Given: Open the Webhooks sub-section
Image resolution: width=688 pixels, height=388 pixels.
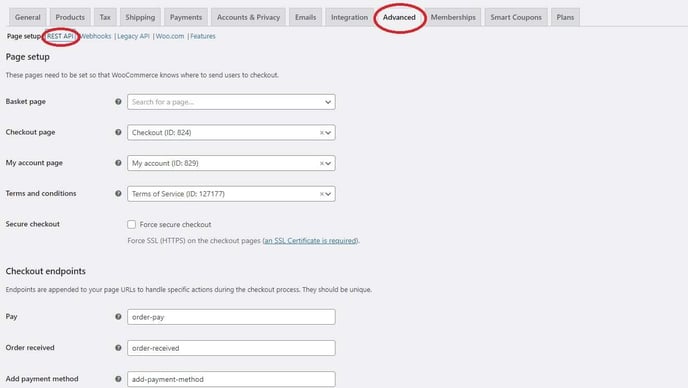Looking at the screenshot, I should [x=95, y=36].
